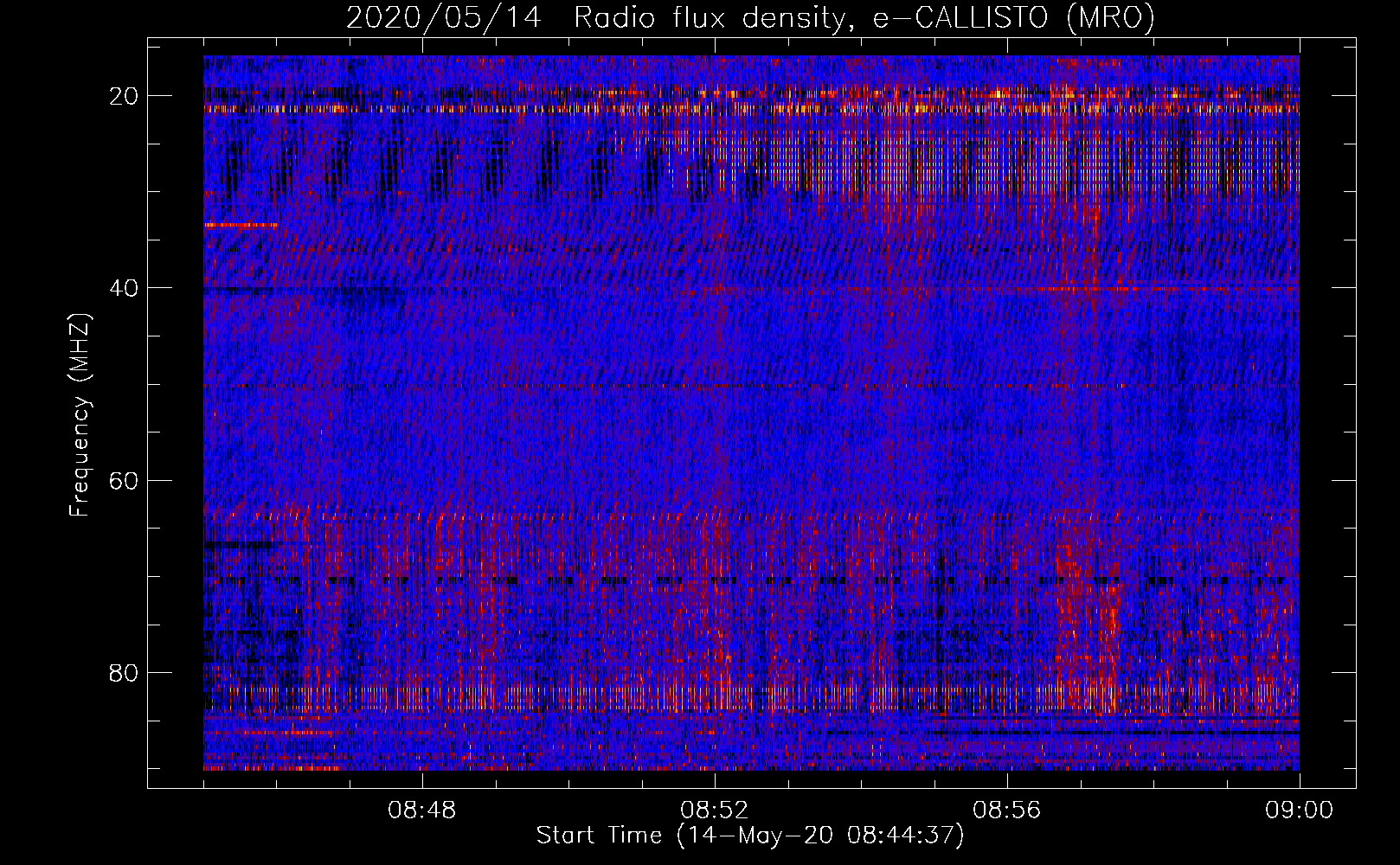Click the '09:00' time tick label
The width and height of the screenshot is (1400, 865).
(x=1300, y=811)
